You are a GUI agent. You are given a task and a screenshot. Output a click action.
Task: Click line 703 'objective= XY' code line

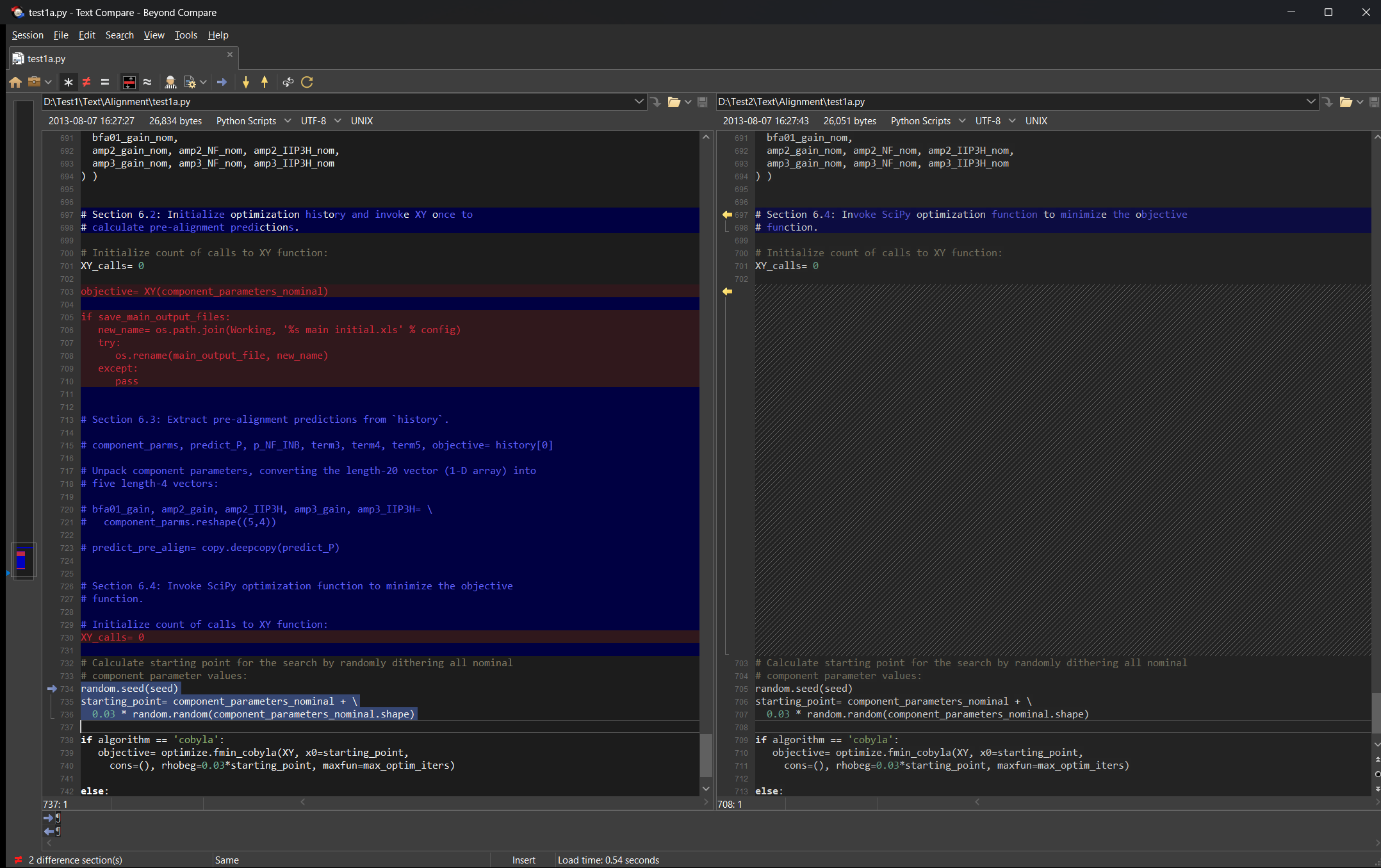[x=389, y=291]
